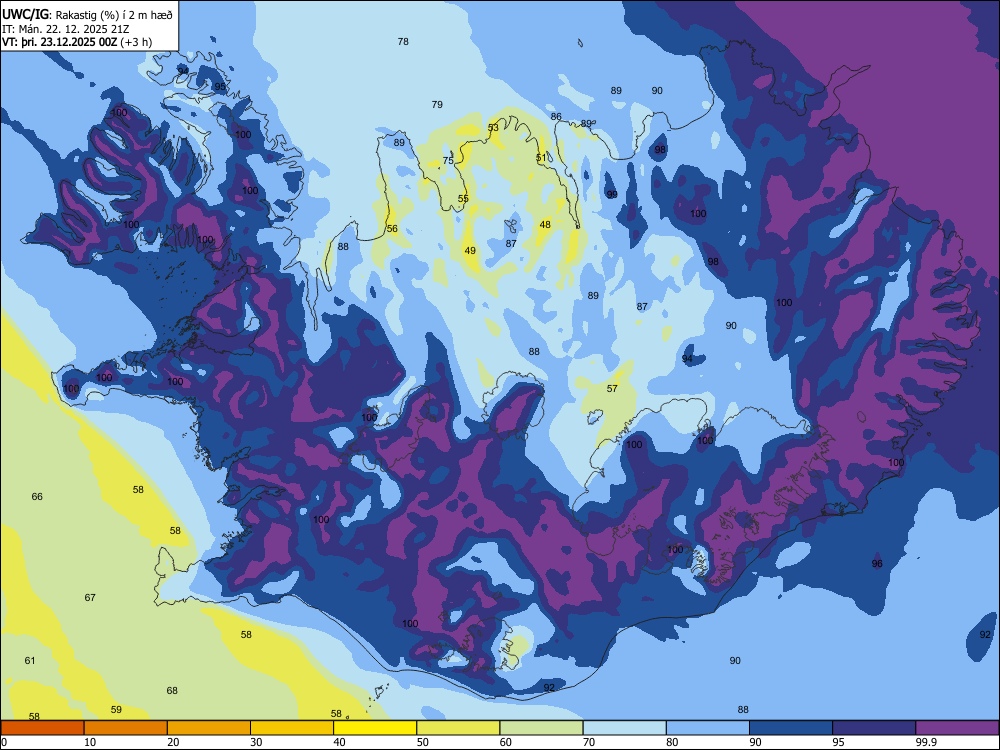Select the 20–30 legend color block
Image resolution: width=1000 pixels, height=750 pixels.
point(209,728)
